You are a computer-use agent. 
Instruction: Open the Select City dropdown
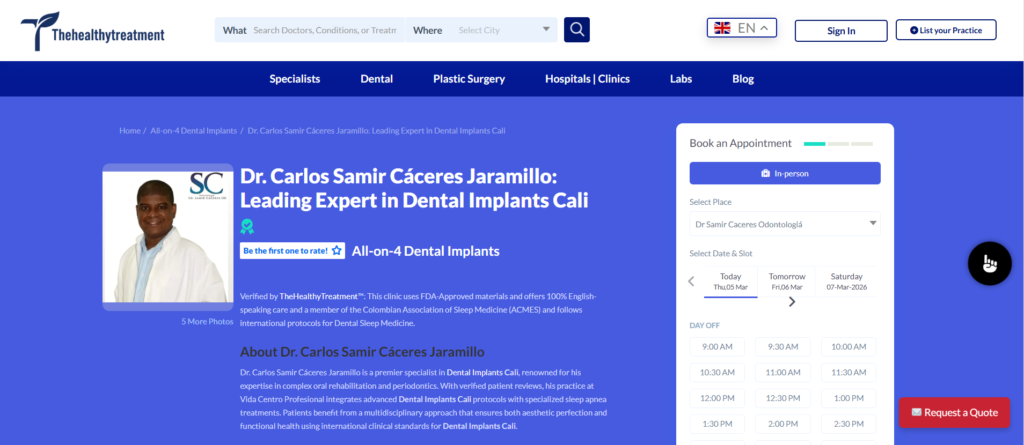click(504, 30)
